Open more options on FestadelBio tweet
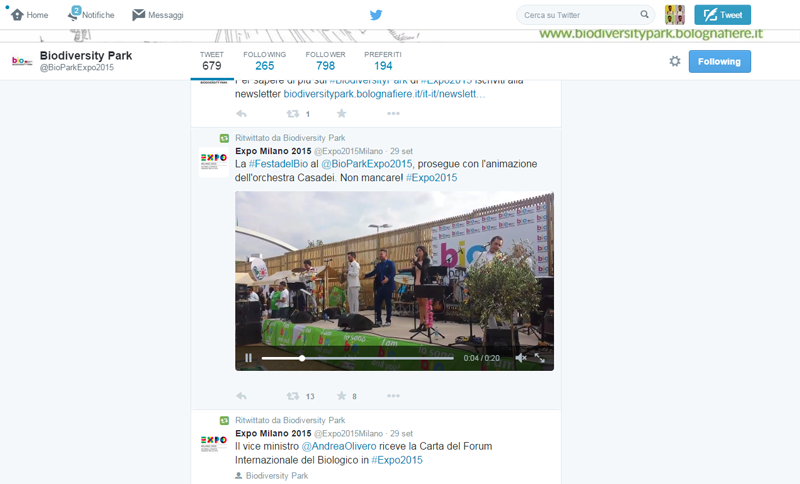Screen dimensions: 800x484 tap(393, 396)
